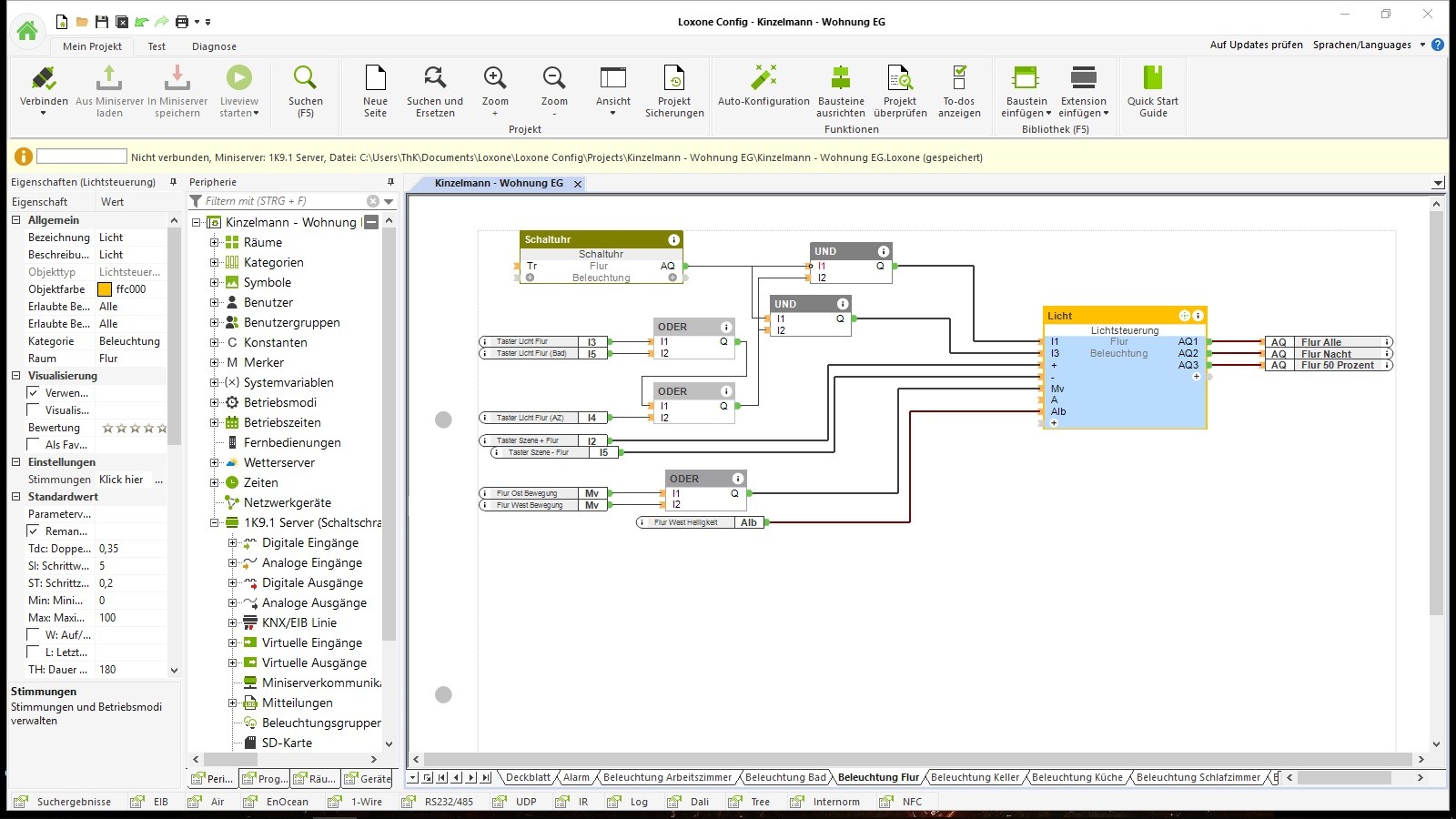The width and height of the screenshot is (1456, 819).
Task: Click the Verbinden connect icon
Action: pyautogui.click(x=44, y=79)
